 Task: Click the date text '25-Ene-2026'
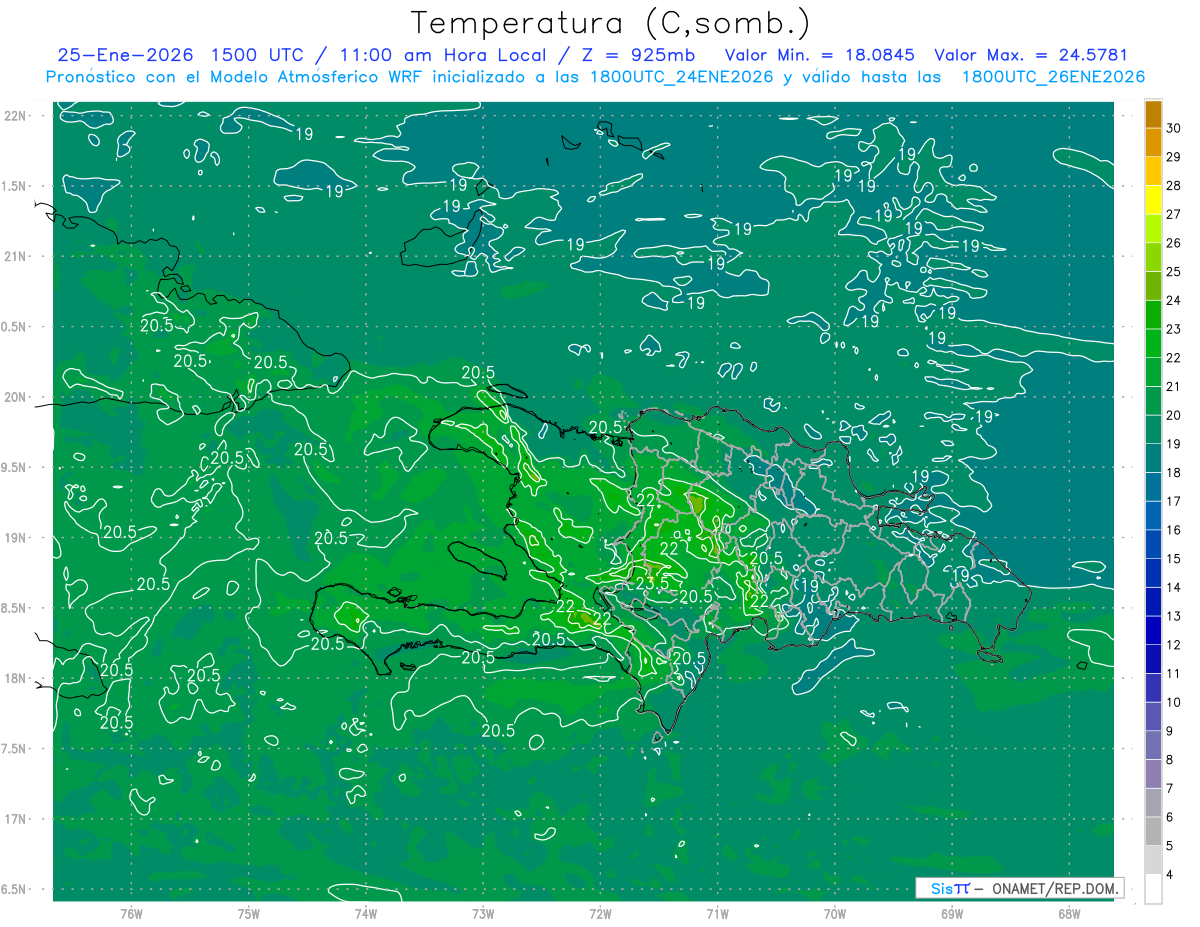[124, 55]
